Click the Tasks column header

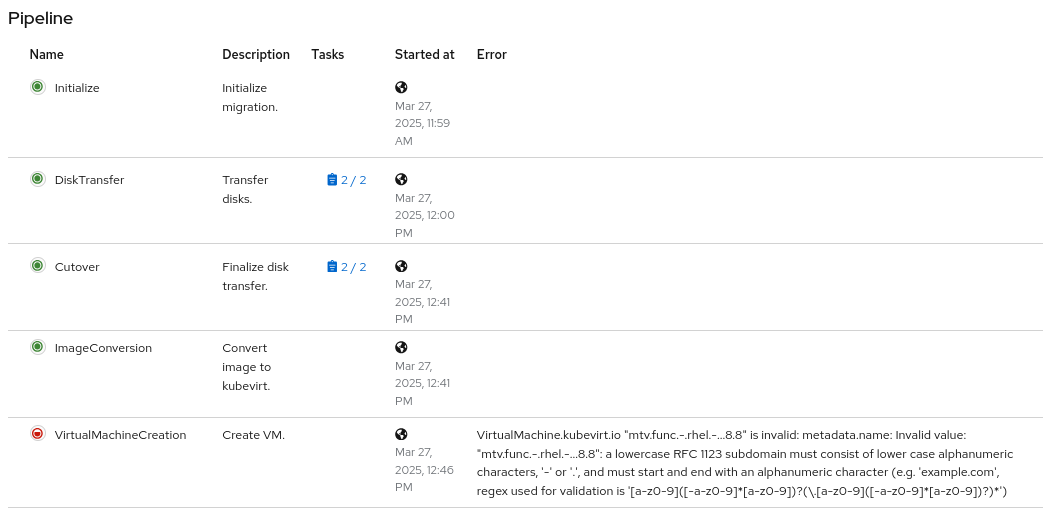[327, 55]
